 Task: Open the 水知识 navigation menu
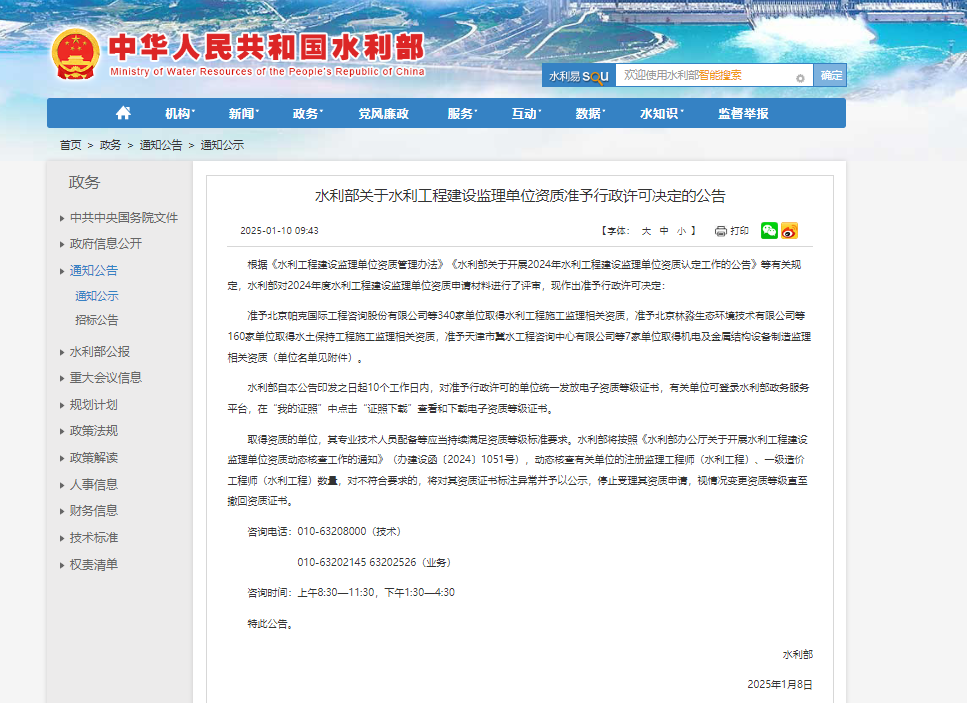click(x=662, y=113)
